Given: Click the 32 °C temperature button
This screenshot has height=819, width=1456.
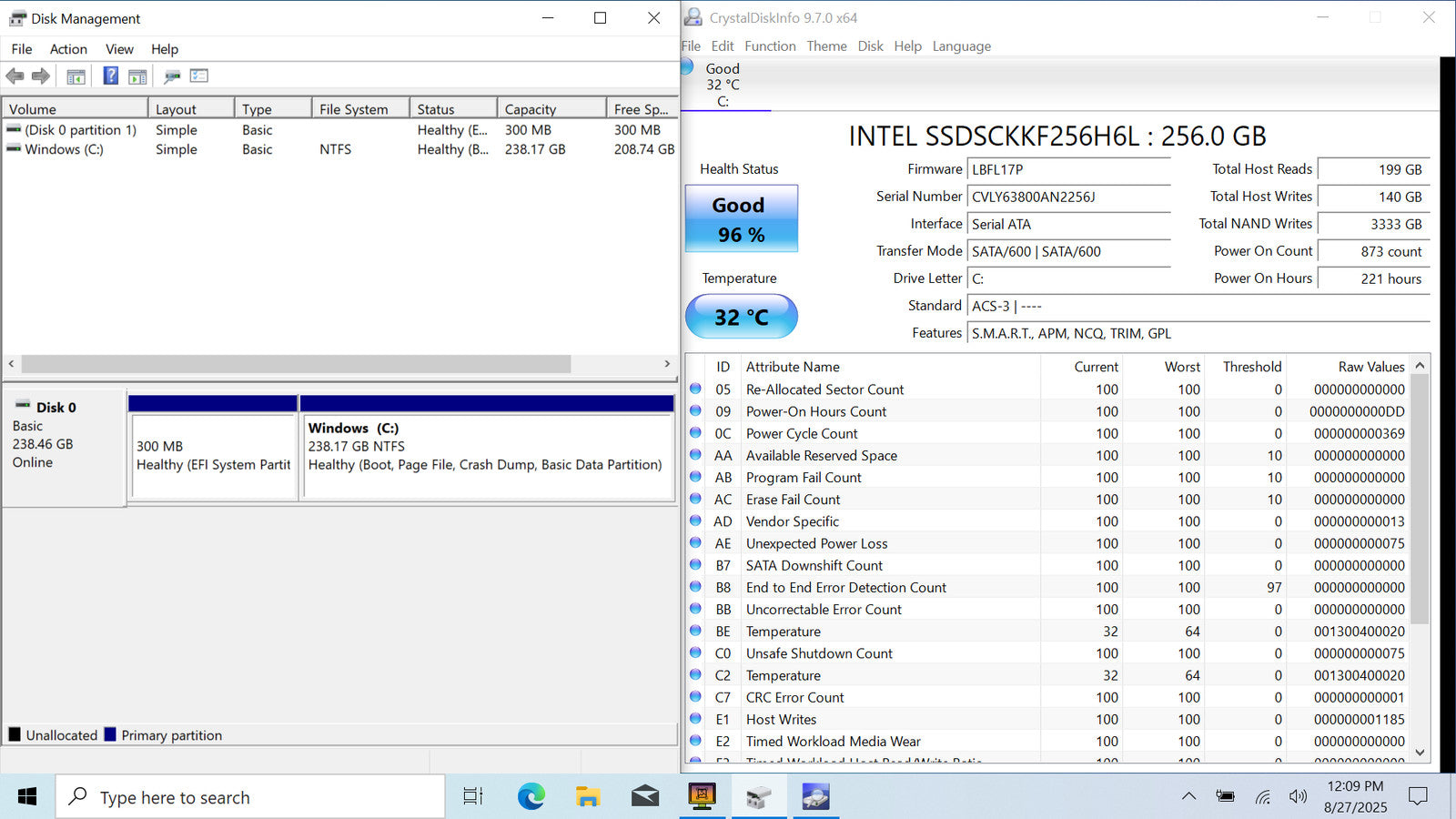Looking at the screenshot, I should (741, 317).
